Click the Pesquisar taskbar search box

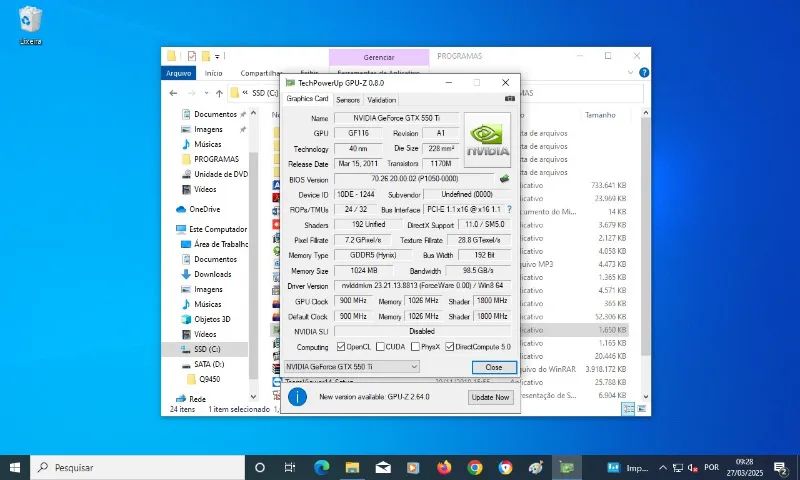click(140, 467)
